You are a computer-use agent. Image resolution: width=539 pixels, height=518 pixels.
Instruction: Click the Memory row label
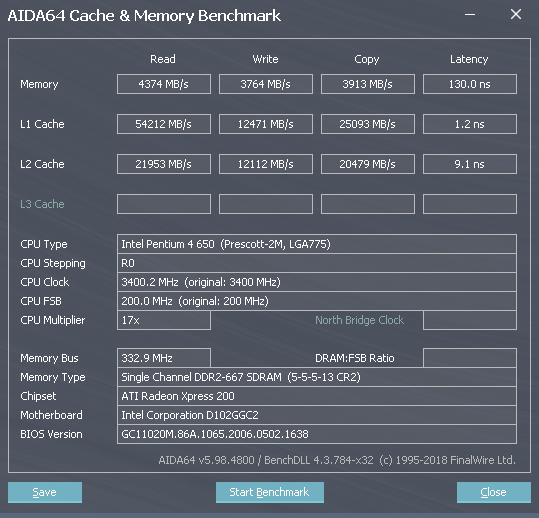[x=39, y=84]
